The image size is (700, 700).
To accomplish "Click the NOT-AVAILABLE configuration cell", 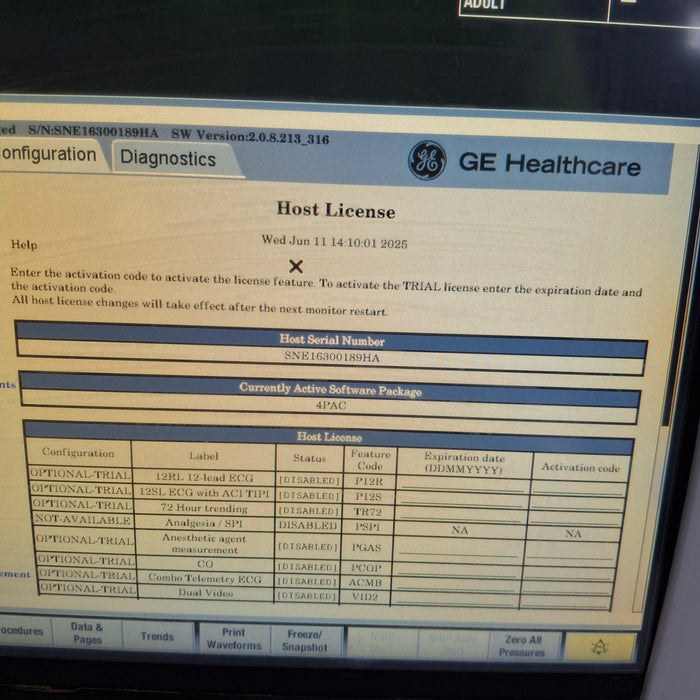I will (83, 519).
